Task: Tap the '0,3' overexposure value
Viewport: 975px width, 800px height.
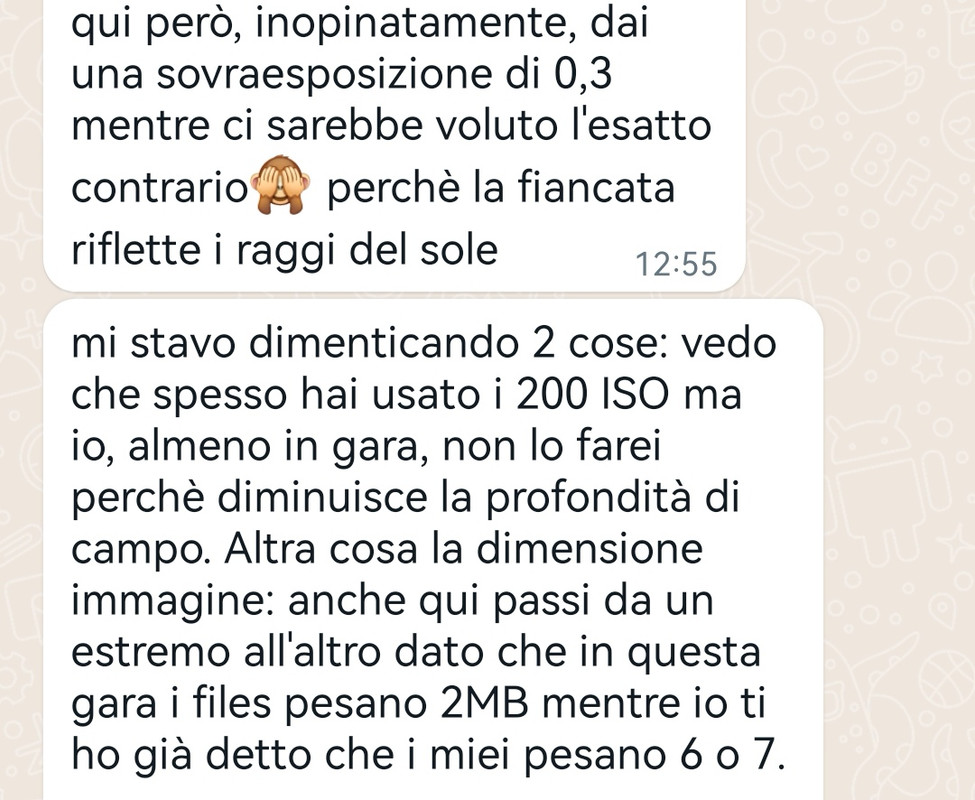Action: [583, 74]
